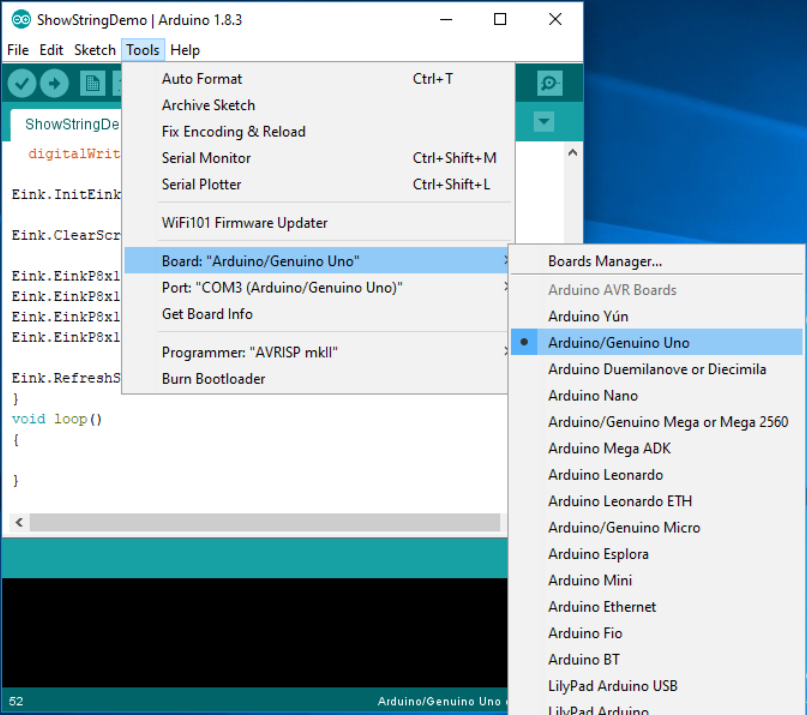Select Arduino/Genuino Micro board
807x715 pixels.
pyautogui.click(x=656, y=528)
